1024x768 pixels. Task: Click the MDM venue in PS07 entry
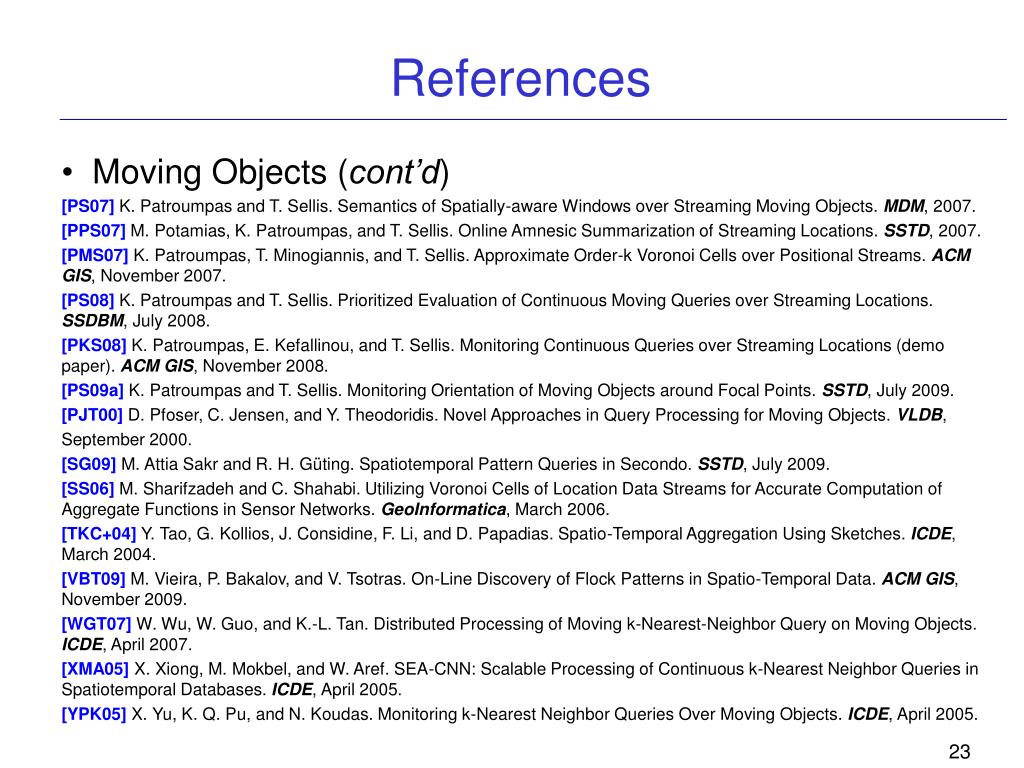click(904, 206)
